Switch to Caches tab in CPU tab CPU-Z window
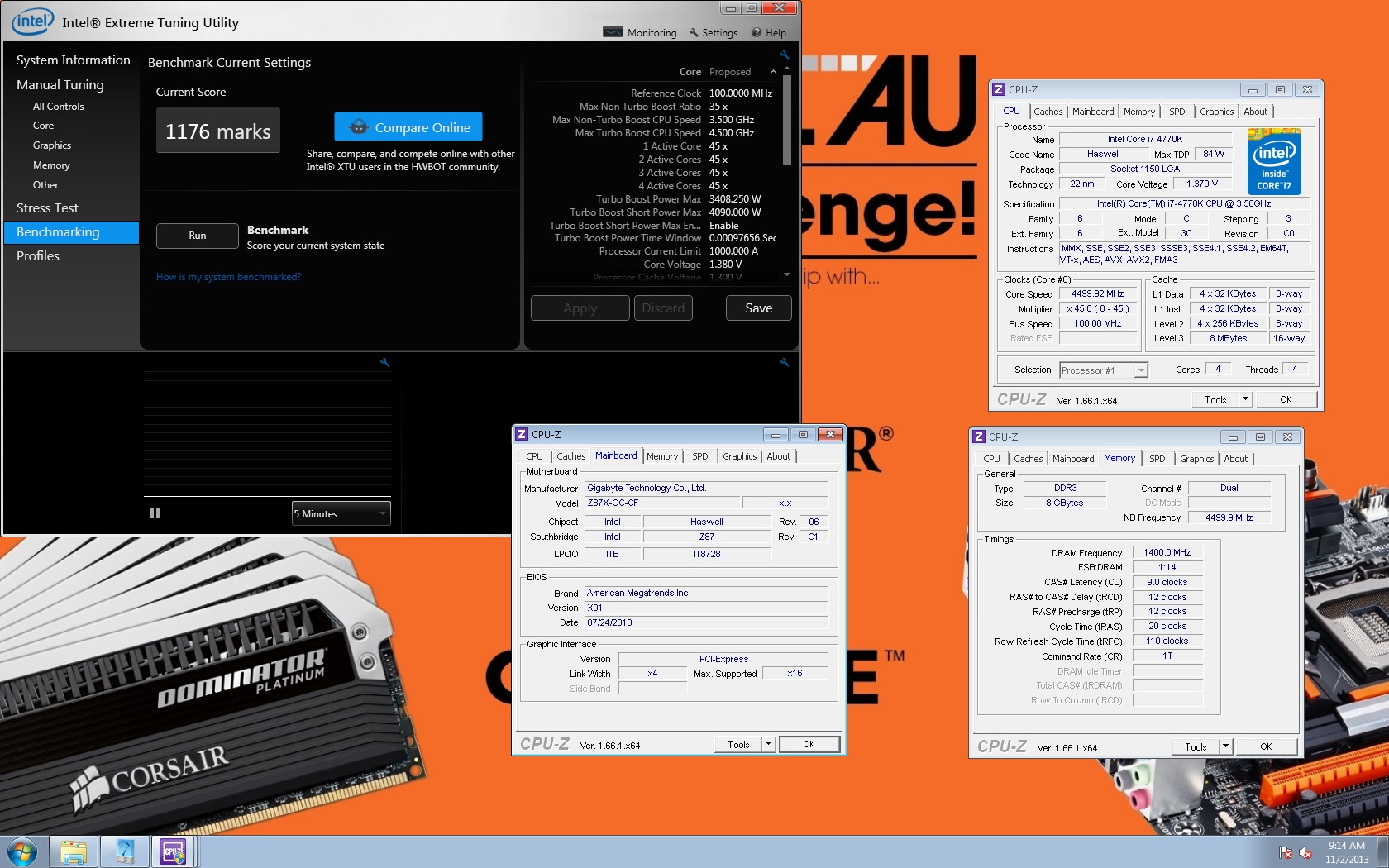1389x868 pixels. 1048,112
